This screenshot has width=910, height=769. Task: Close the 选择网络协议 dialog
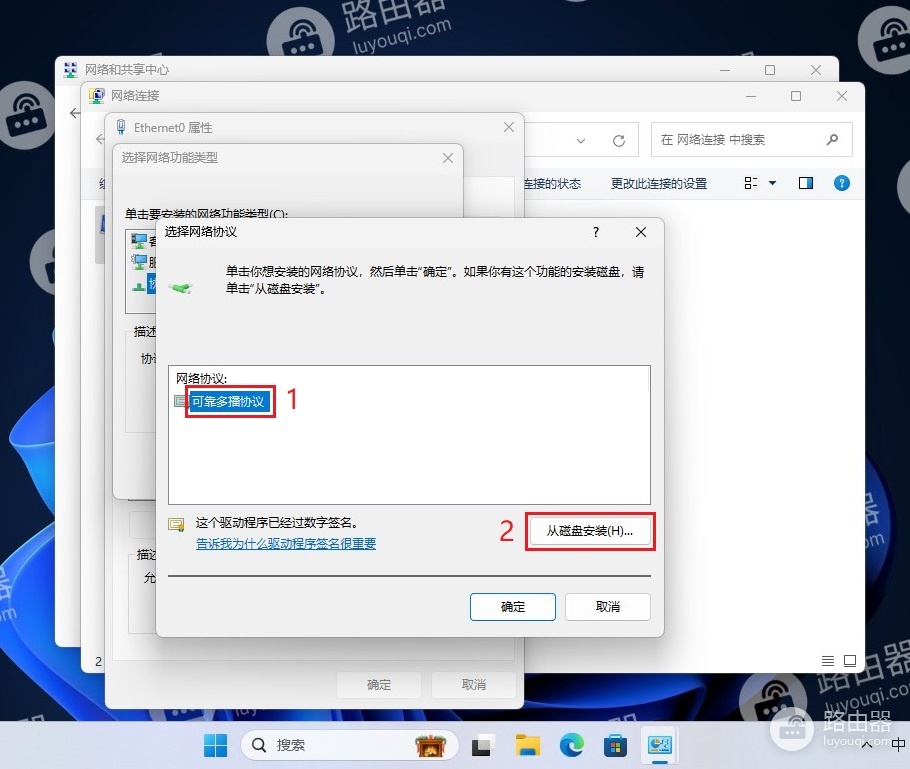point(641,232)
